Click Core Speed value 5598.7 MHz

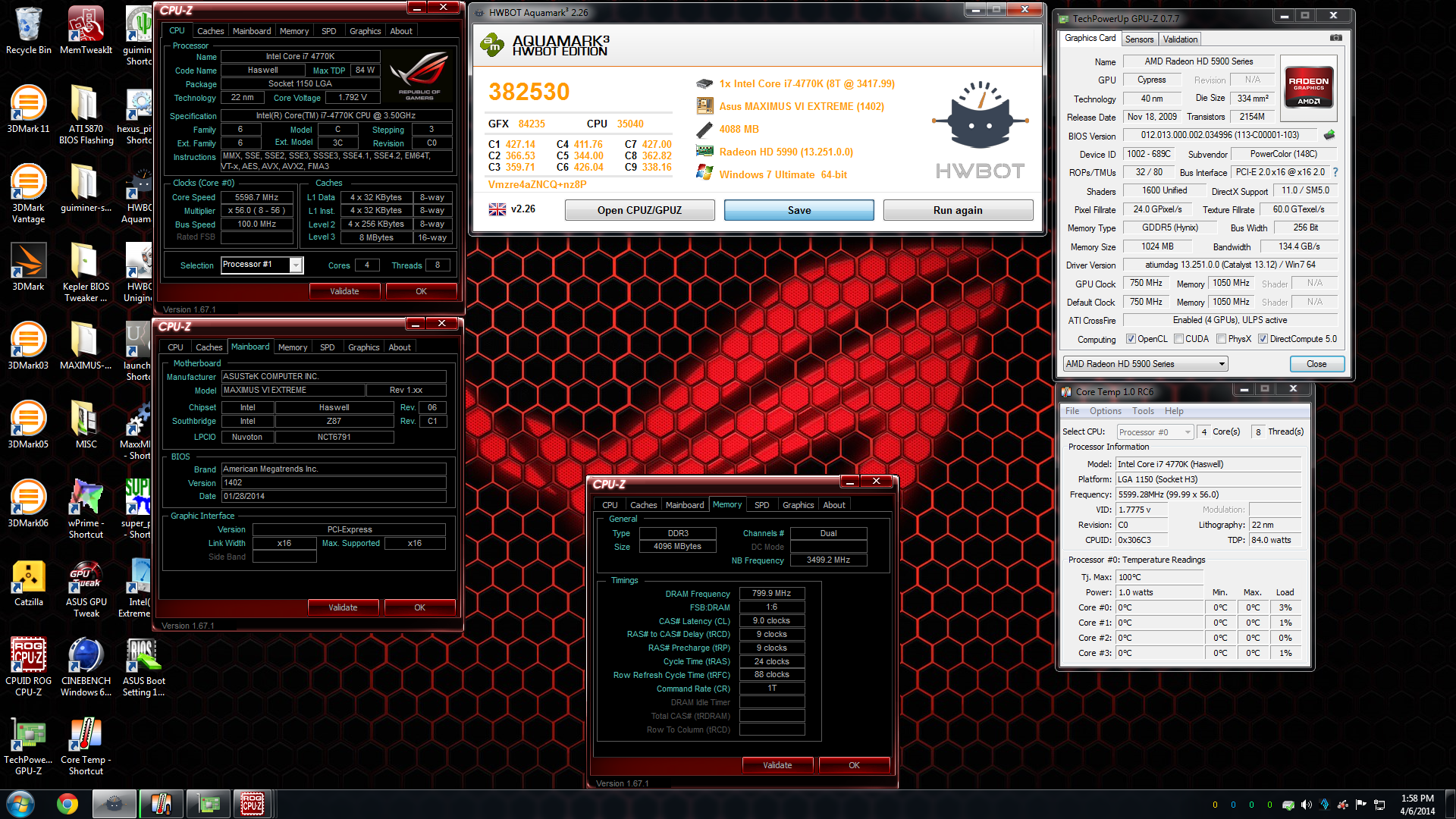pyautogui.click(x=256, y=197)
